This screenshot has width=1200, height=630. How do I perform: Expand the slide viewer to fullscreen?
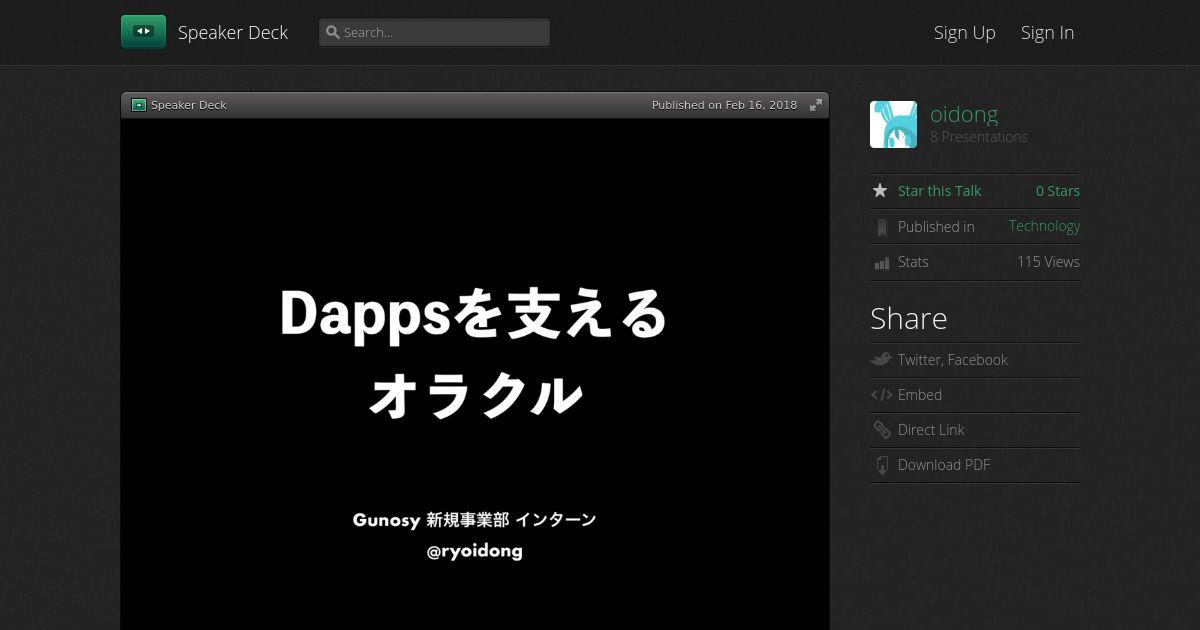click(816, 105)
